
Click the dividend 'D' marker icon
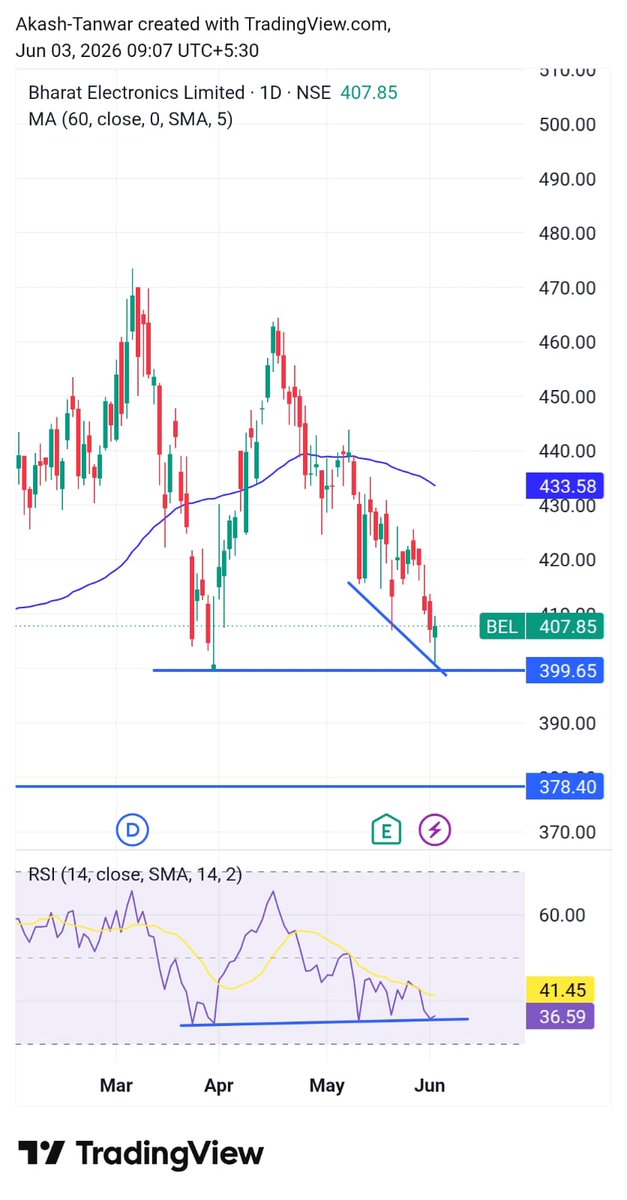pyautogui.click(x=132, y=828)
